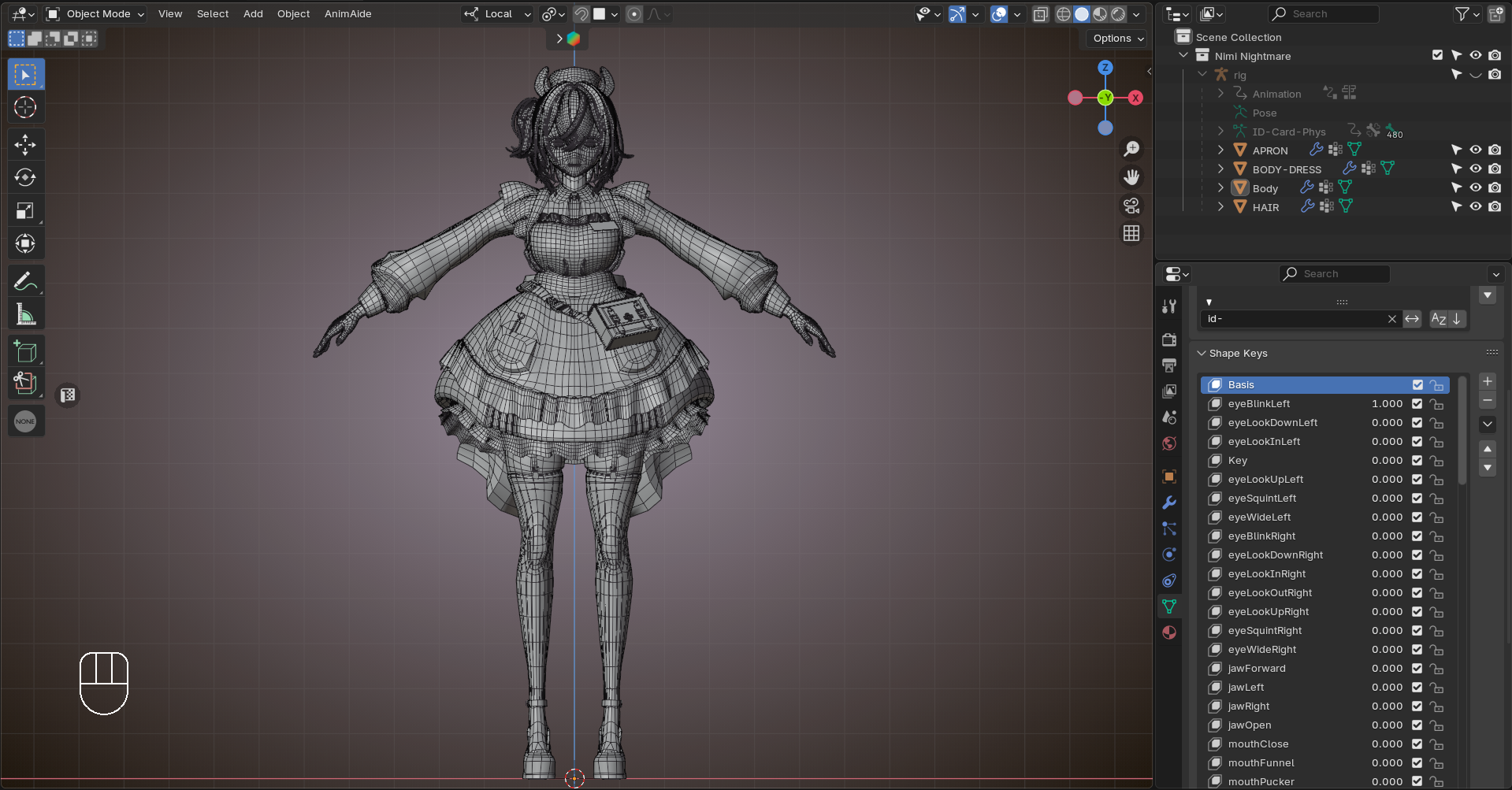Enable snapping with the magnet icon
Viewport: 1512px width, 790px height.
coord(581,13)
